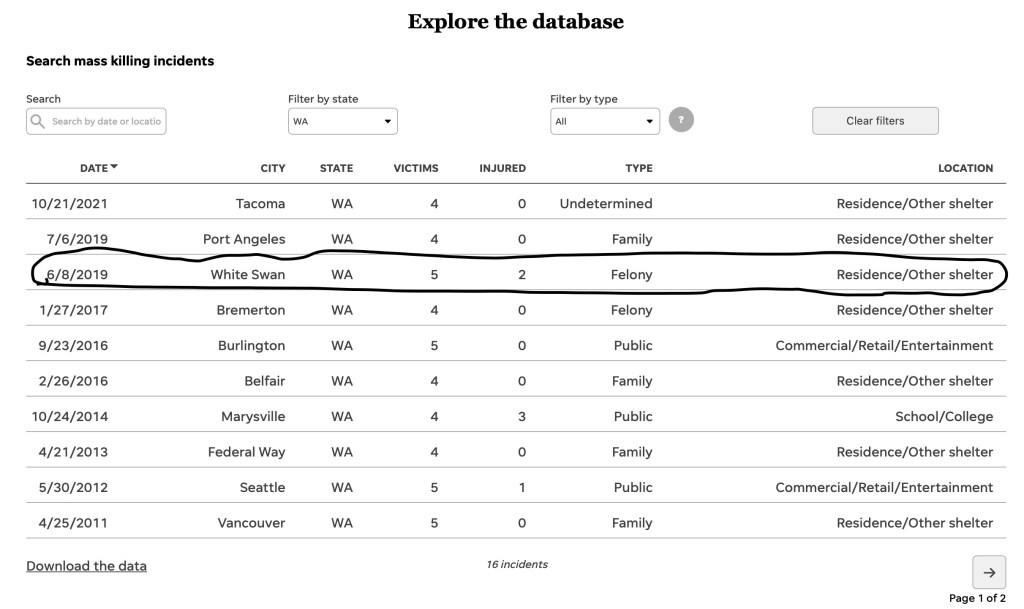Open the Download the data link
This screenshot has height=609, width=1024.
[x=86, y=566]
